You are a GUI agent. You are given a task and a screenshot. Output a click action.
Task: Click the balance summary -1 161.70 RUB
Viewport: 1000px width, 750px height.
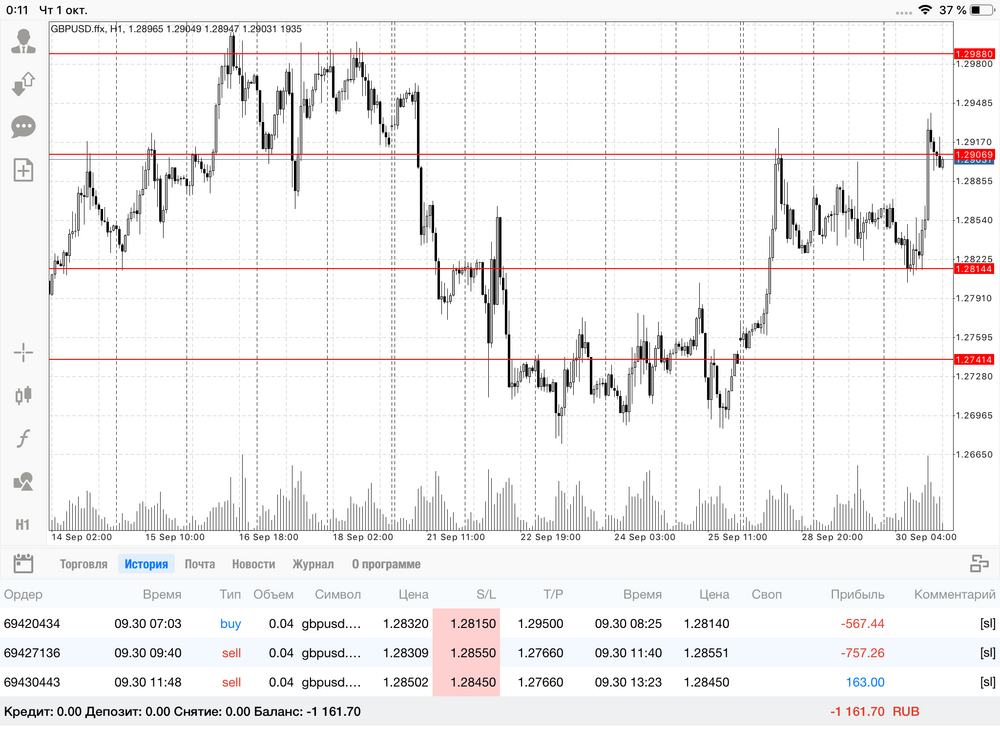874,712
